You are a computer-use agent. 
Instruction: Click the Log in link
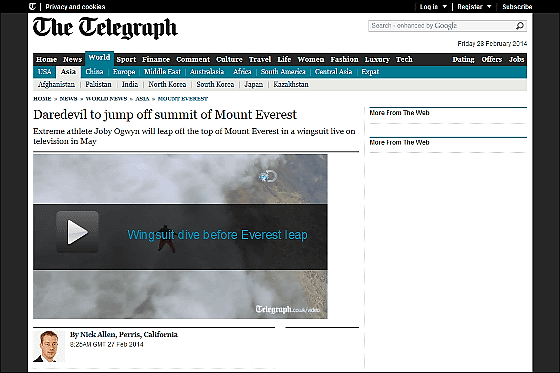coord(429,6)
